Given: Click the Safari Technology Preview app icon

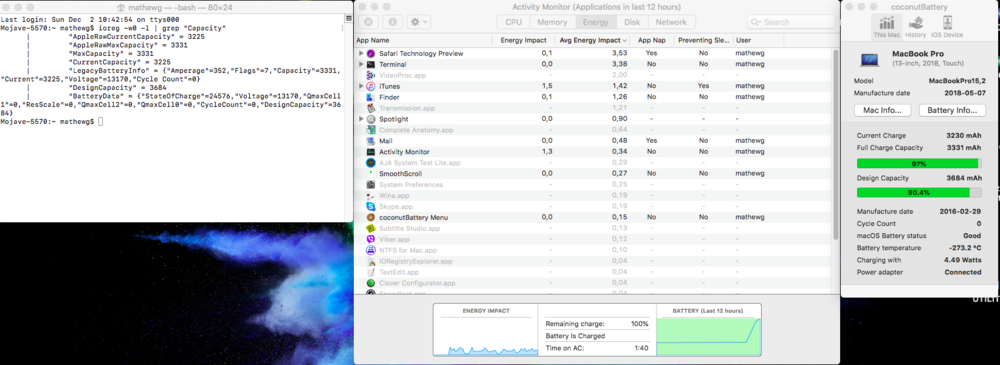Looking at the screenshot, I should click(371, 54).
